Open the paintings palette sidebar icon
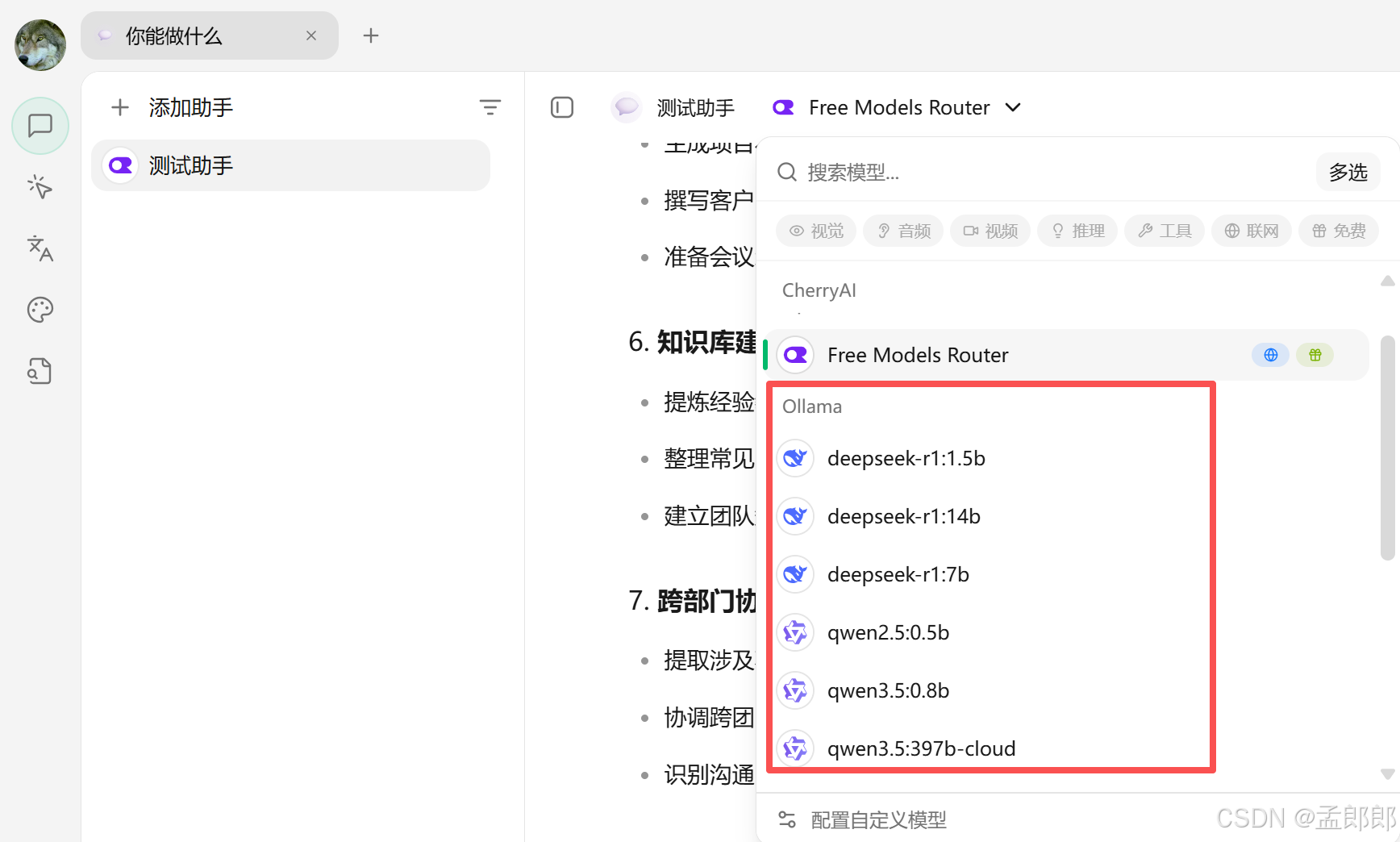 coord(40,310)
